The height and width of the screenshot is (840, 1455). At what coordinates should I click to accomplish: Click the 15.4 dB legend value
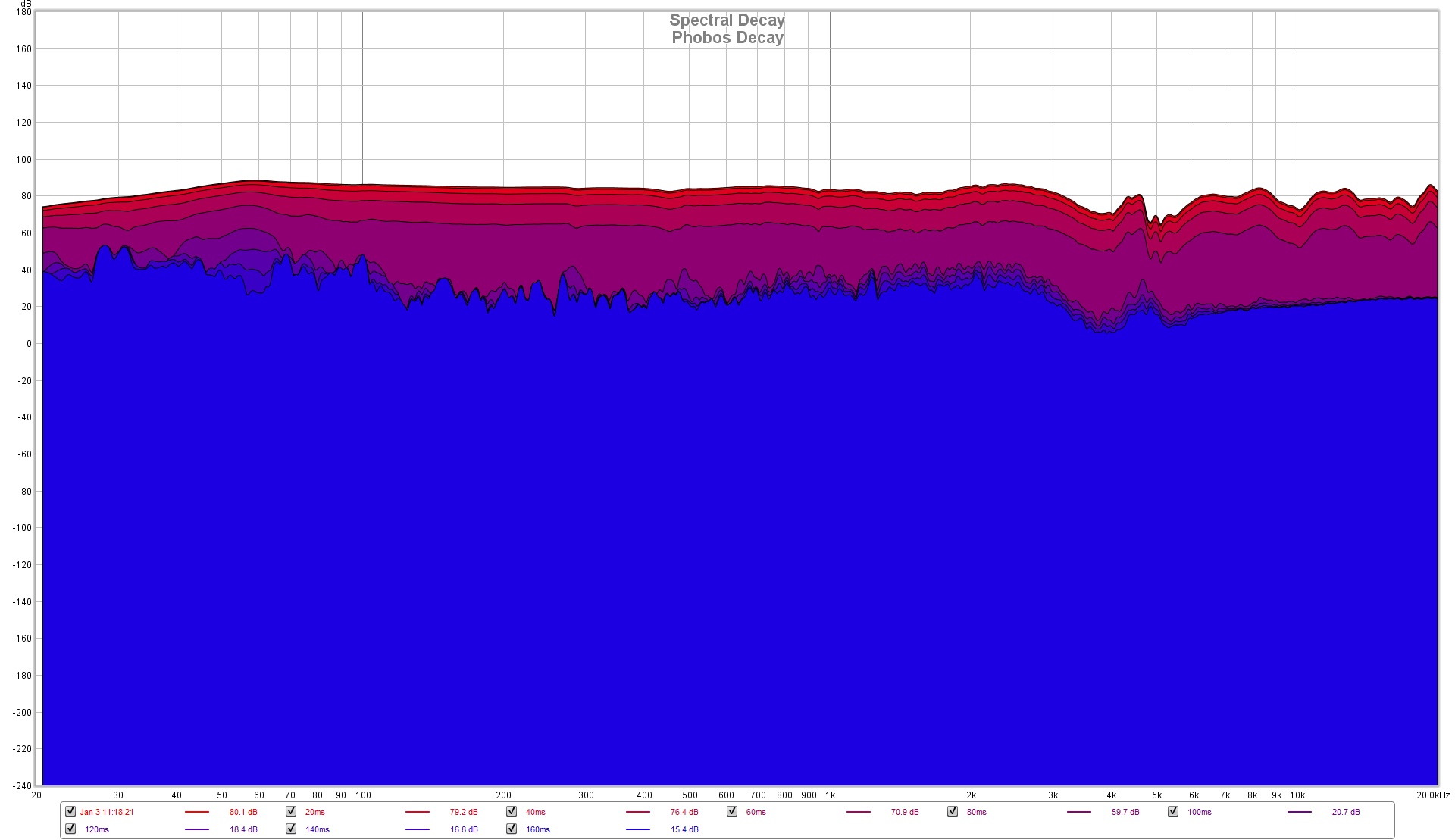[x=684, y=829]
